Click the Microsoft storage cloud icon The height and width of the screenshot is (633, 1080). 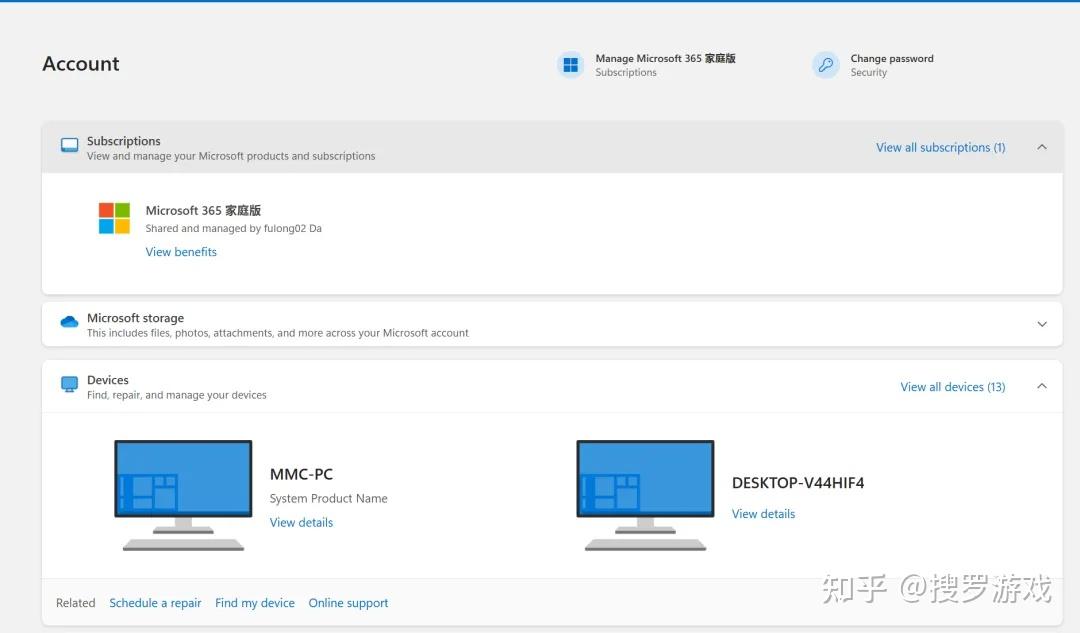70,322
